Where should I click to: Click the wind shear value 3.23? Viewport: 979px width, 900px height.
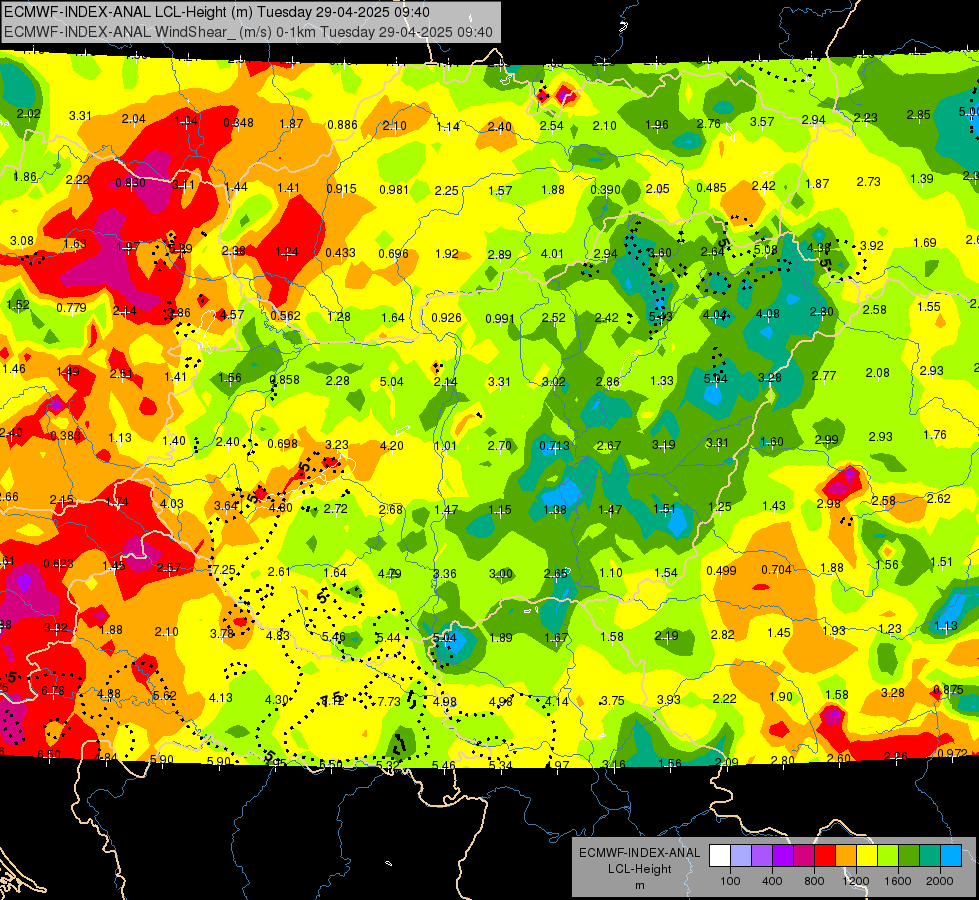337,445
